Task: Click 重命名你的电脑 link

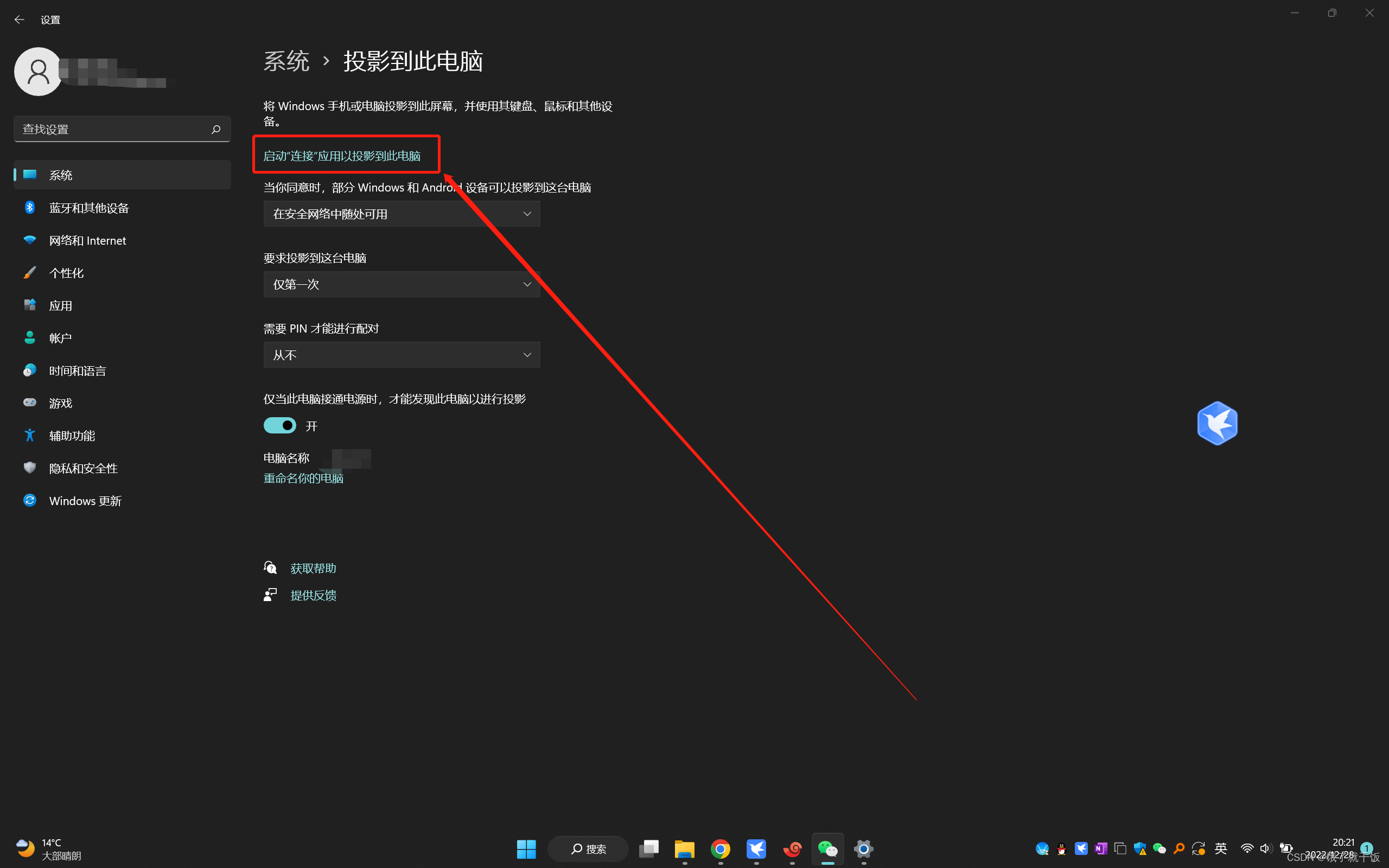Action: 304,478
